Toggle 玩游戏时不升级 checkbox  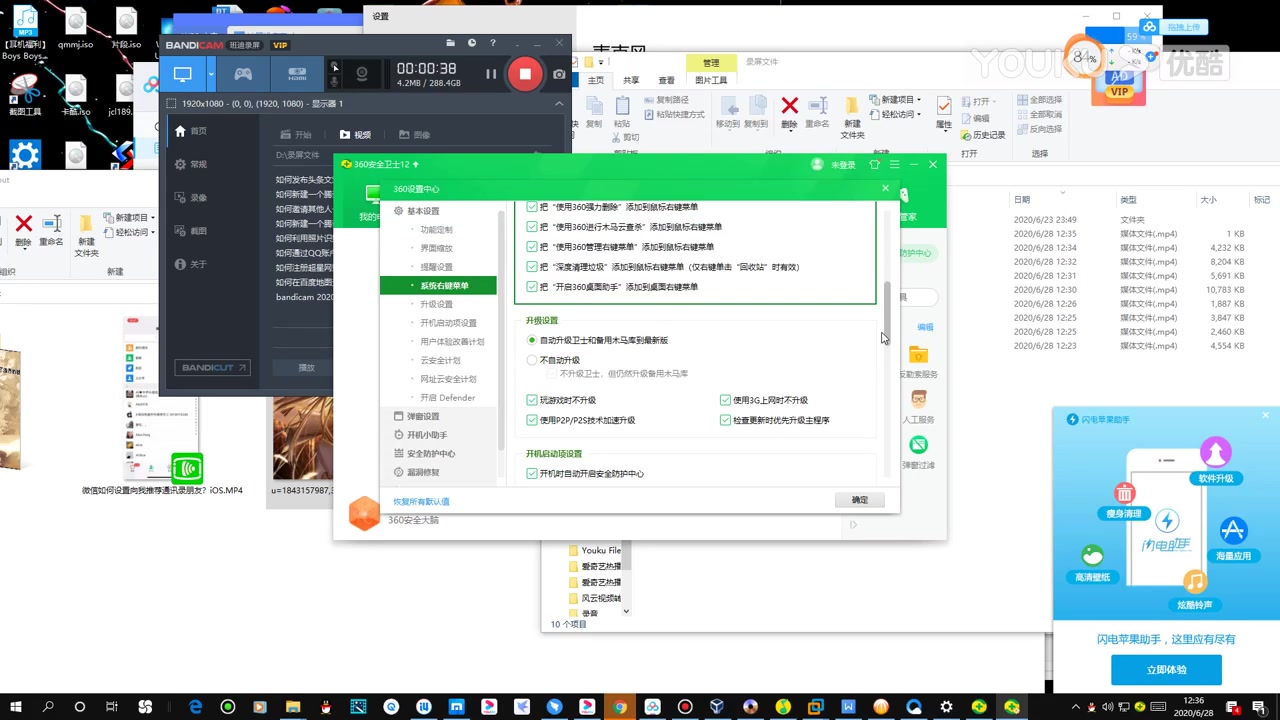click(532, 400)
